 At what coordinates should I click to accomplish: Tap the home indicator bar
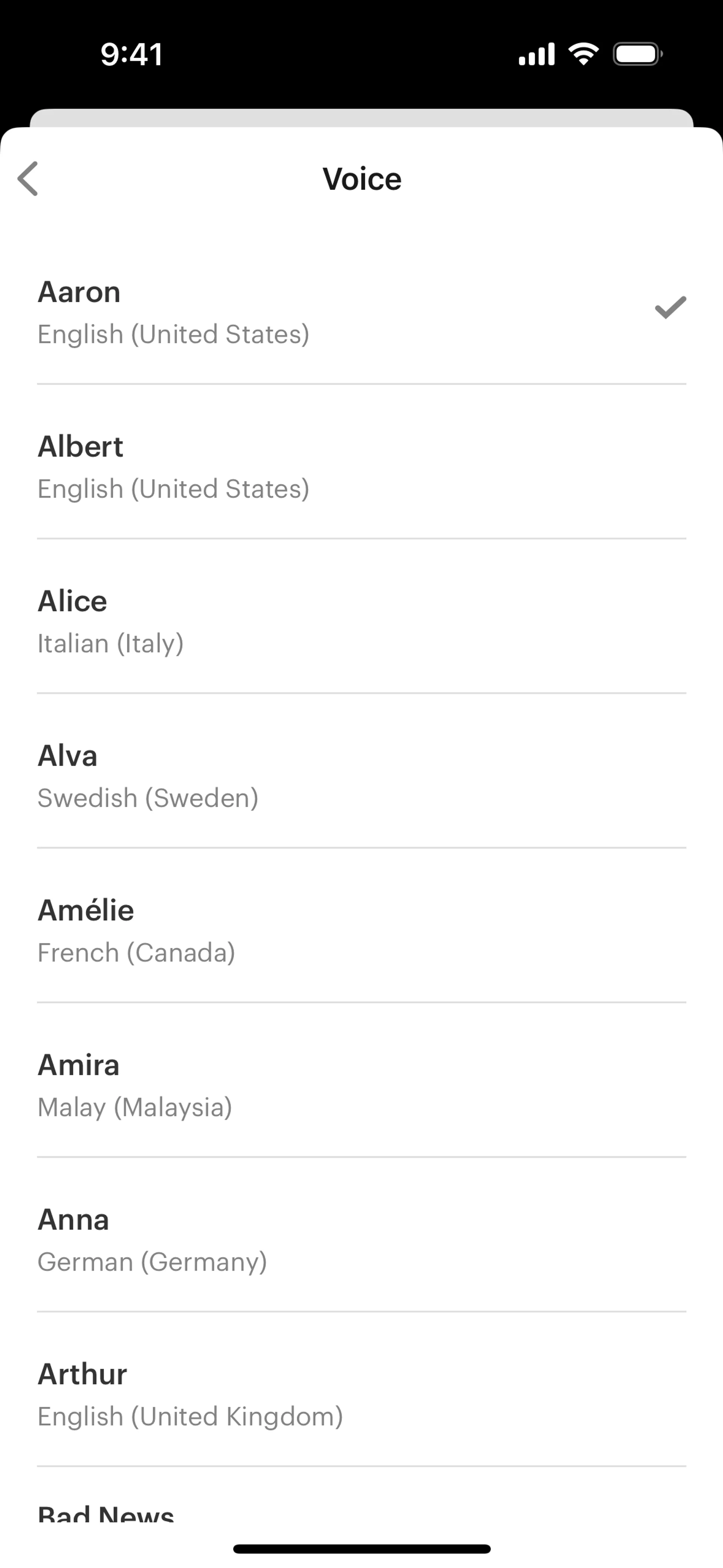tap(361, 1548)
